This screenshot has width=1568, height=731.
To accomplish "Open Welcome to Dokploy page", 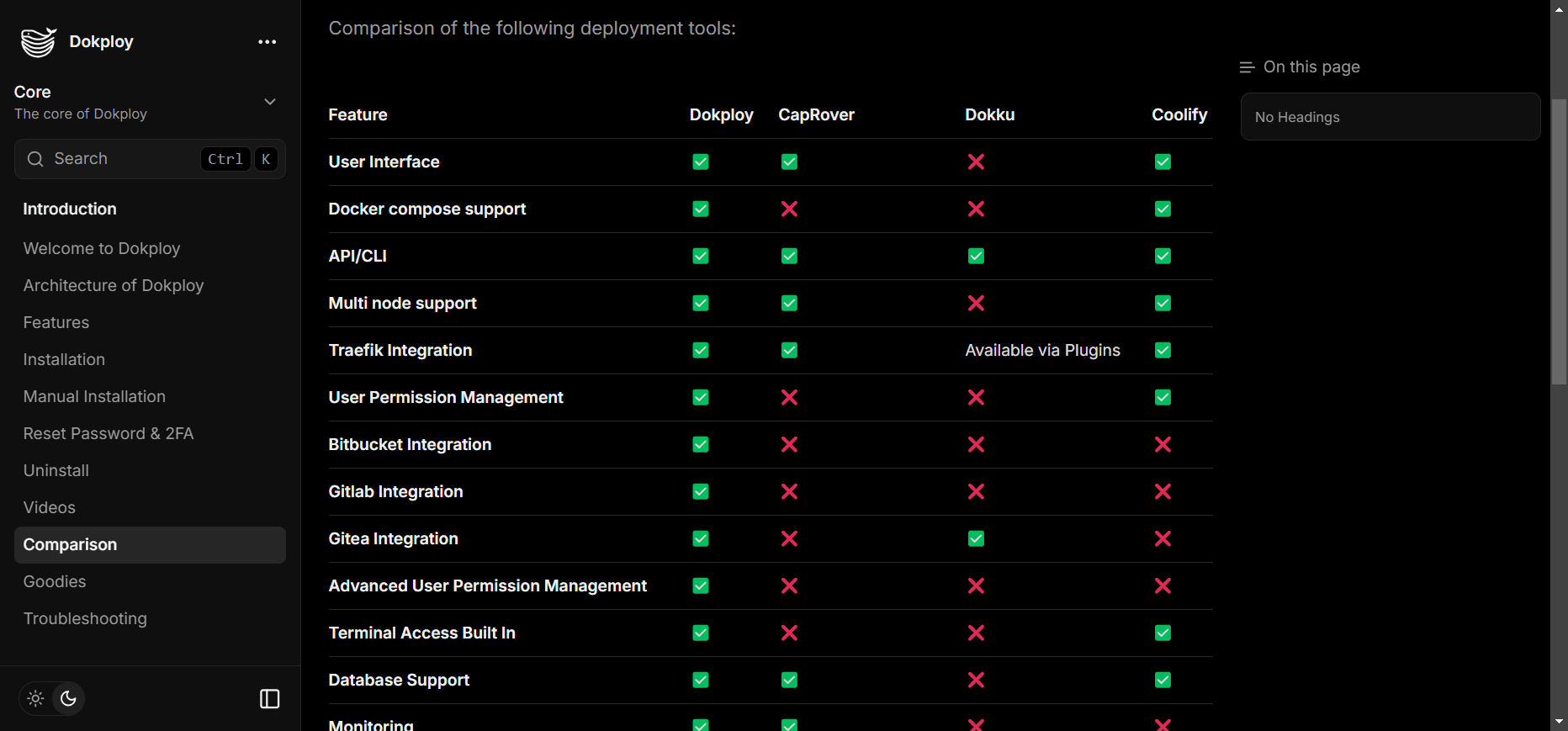I will [102, 248].
